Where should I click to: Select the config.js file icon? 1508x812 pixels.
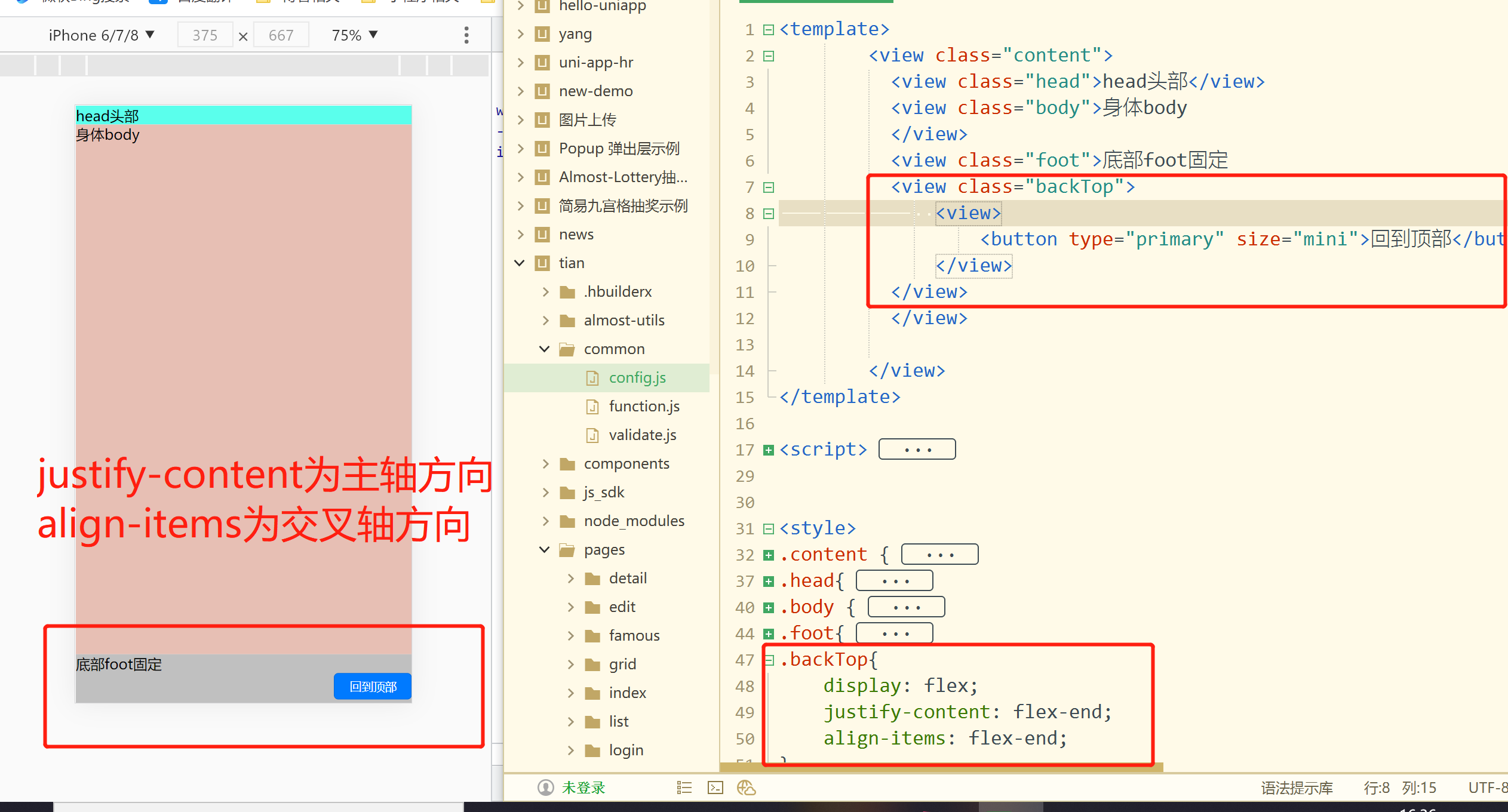tap(592, 378)
